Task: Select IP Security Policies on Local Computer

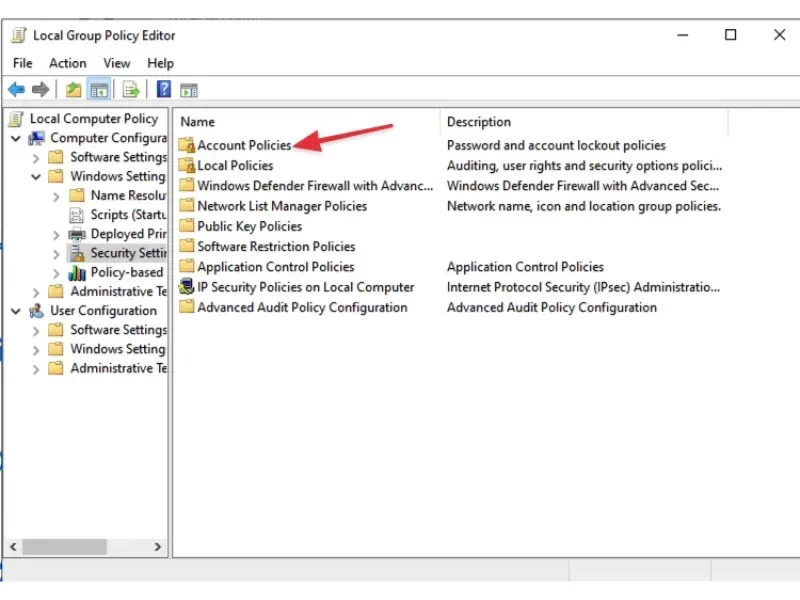Action: tap(306, 287)
